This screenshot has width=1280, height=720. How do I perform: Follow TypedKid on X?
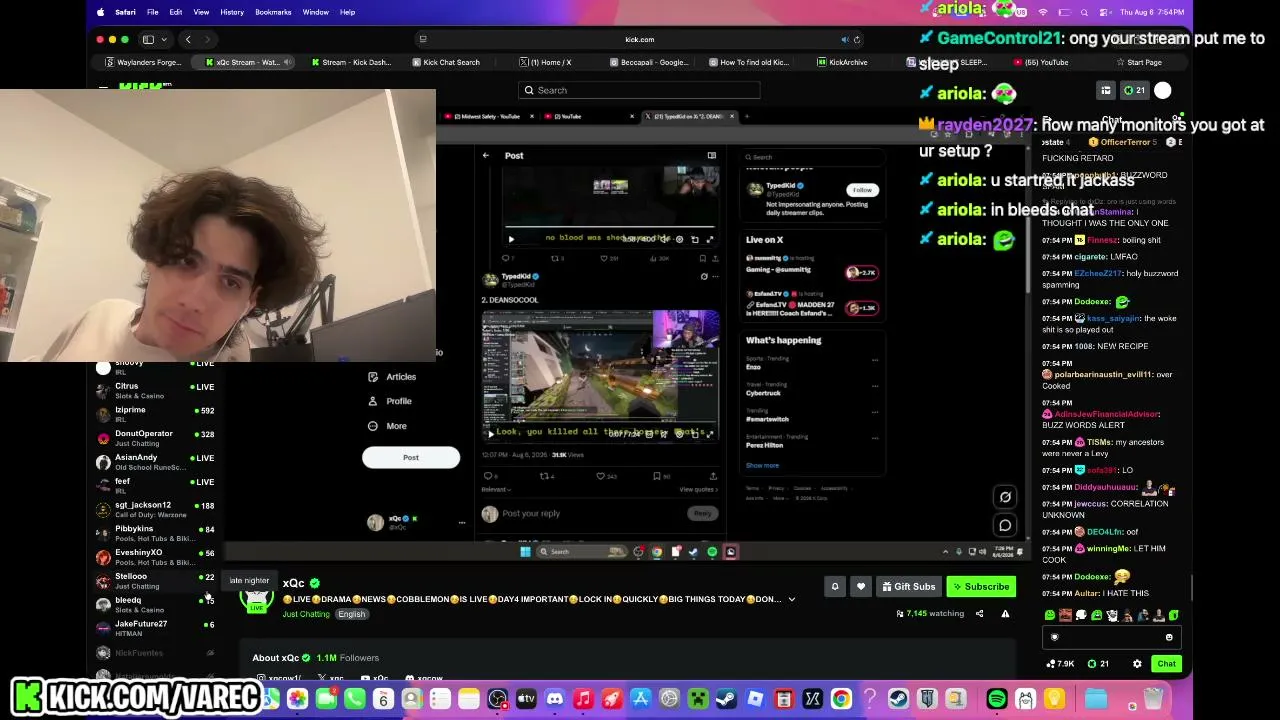(x=861, y=190)
